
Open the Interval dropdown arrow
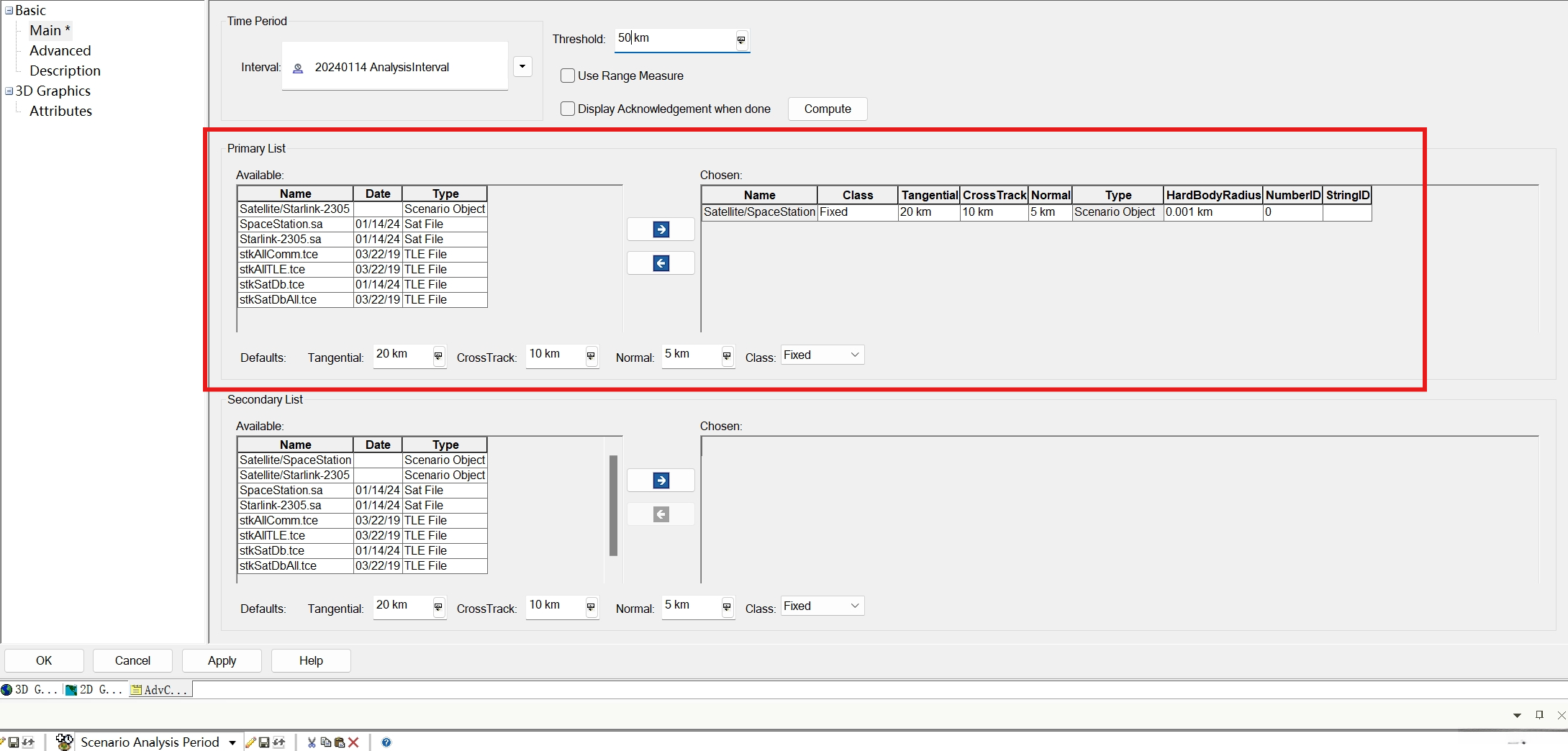(x=522, y=67)
